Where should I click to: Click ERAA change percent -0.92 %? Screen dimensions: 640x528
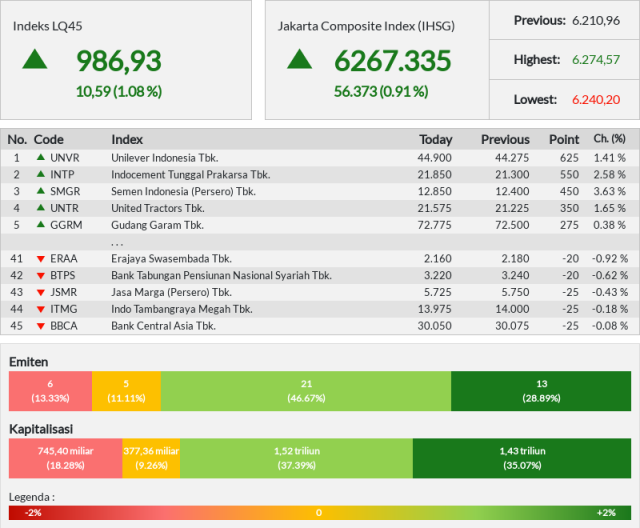[610, 259]
